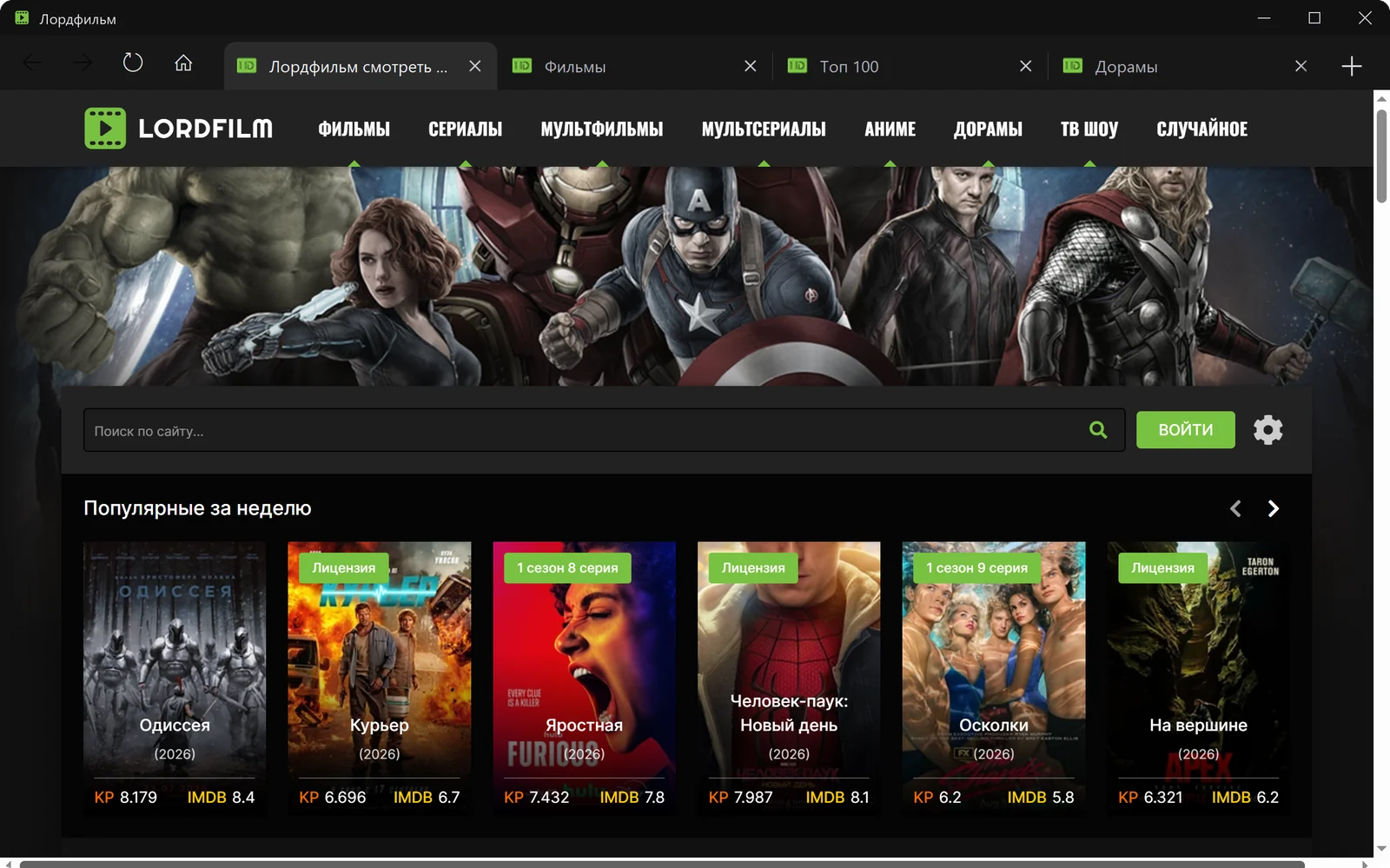Screen dimensions: 1390x868
Task: Open Человек-паук: Новый день poster
Action: point(789,678)
